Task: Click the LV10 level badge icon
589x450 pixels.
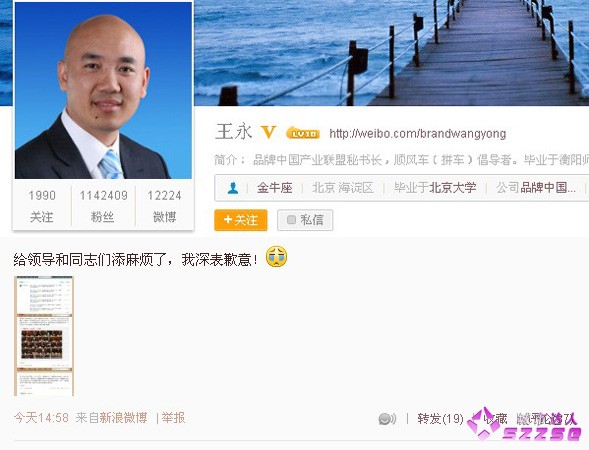Action: (303, 133)
